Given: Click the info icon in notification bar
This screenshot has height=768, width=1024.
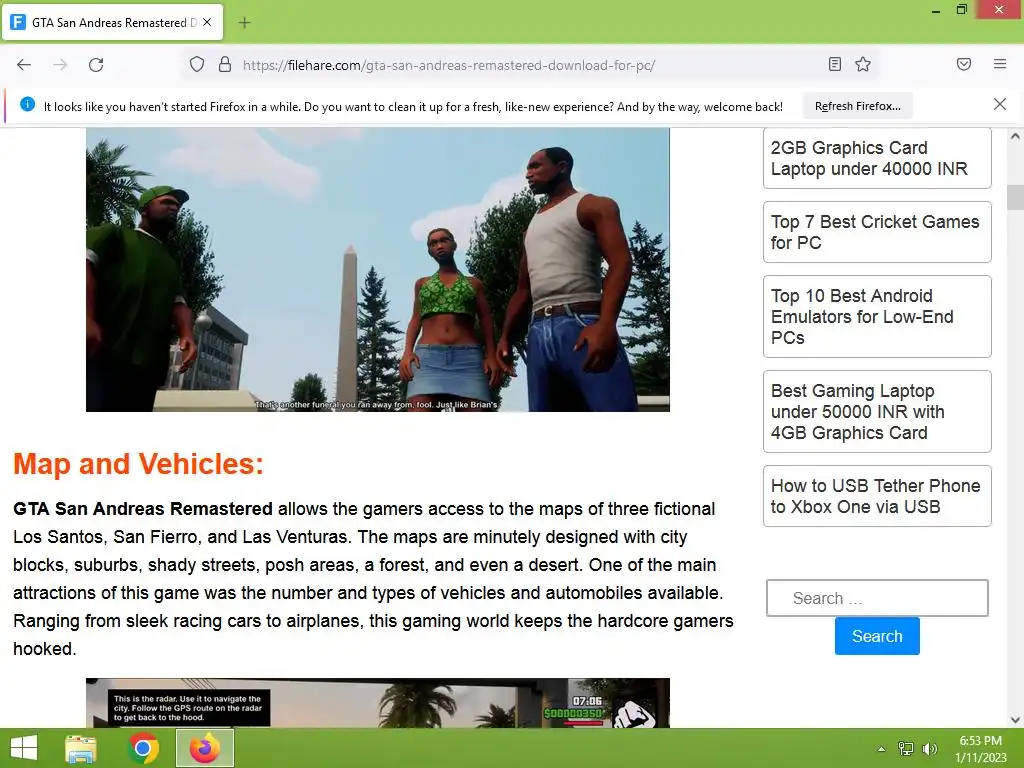Looking at the screenshot, I should (27, 104).
